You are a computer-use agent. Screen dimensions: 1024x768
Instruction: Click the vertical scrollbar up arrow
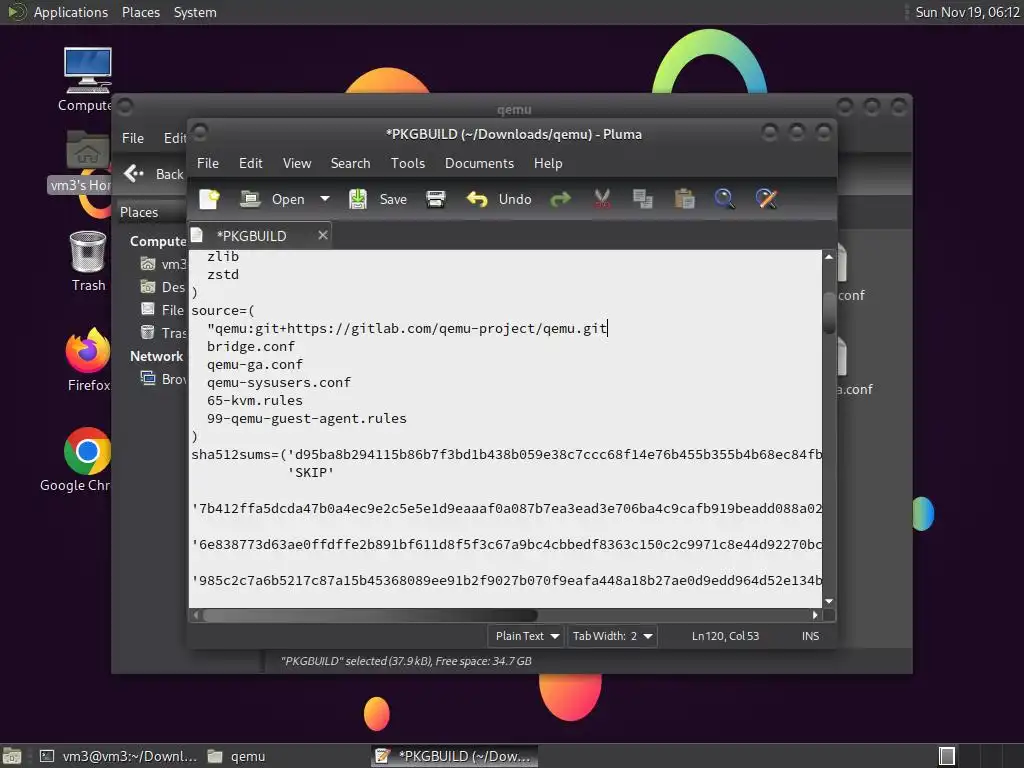point(829,257)
